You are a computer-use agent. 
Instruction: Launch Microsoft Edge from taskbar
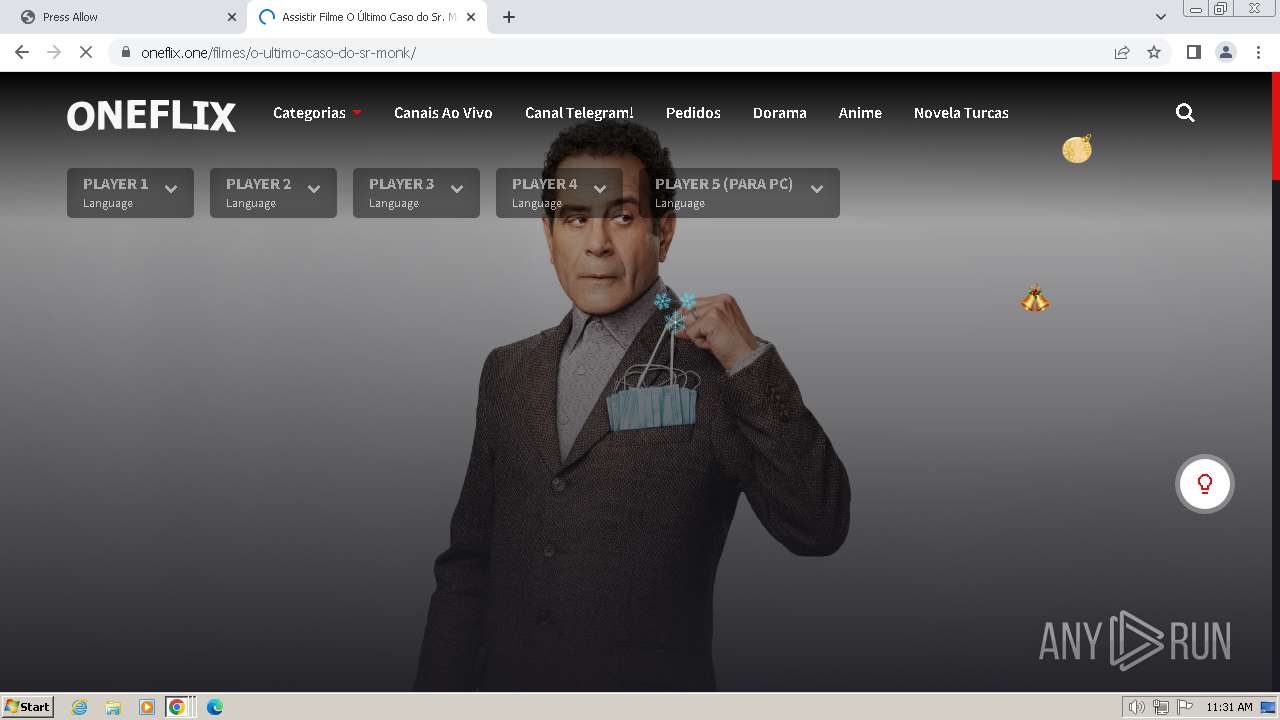point(214,707)
